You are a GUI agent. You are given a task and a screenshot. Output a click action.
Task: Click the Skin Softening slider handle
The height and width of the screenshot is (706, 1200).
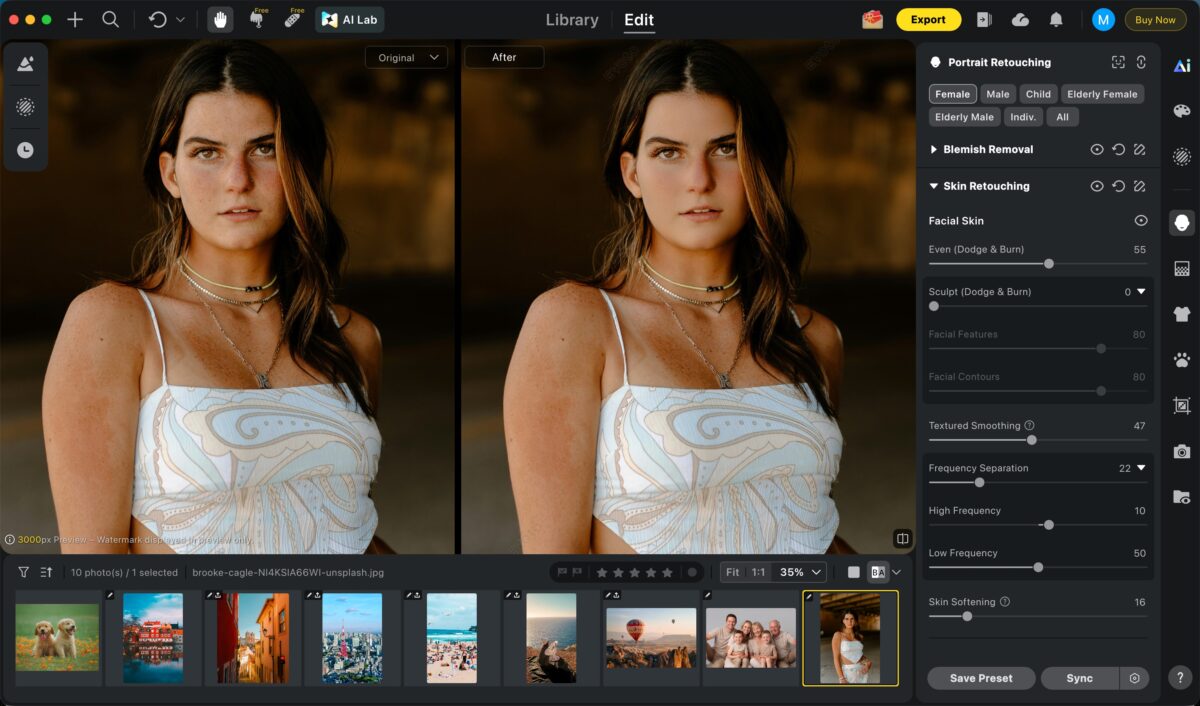[966, 616]
